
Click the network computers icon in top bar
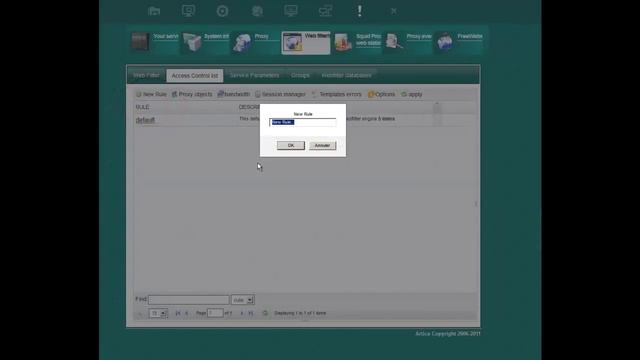(325, 11)
